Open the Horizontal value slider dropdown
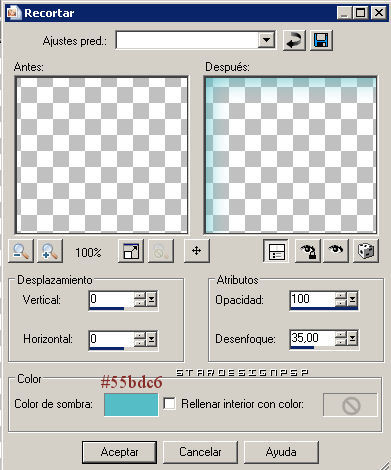 tap(151, 339)
